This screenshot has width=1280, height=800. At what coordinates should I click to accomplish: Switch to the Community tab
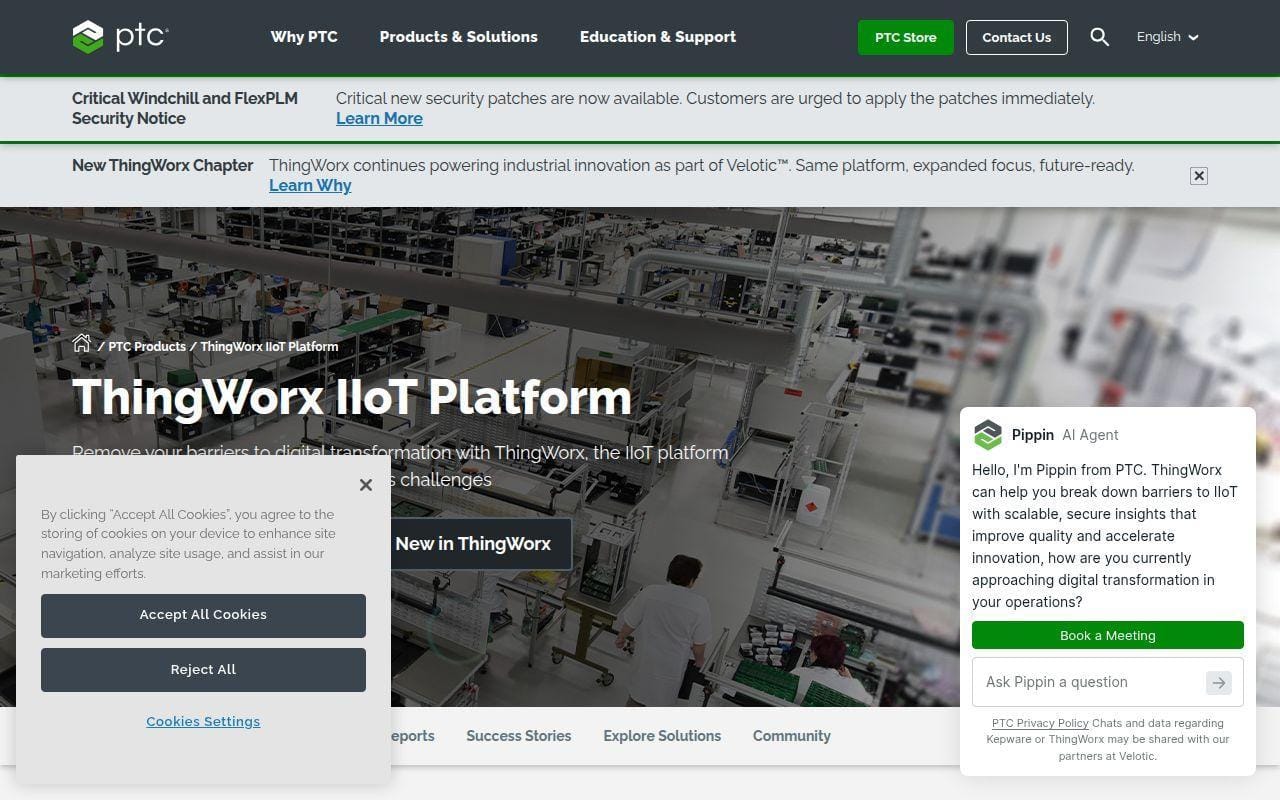tap(792, 736)
